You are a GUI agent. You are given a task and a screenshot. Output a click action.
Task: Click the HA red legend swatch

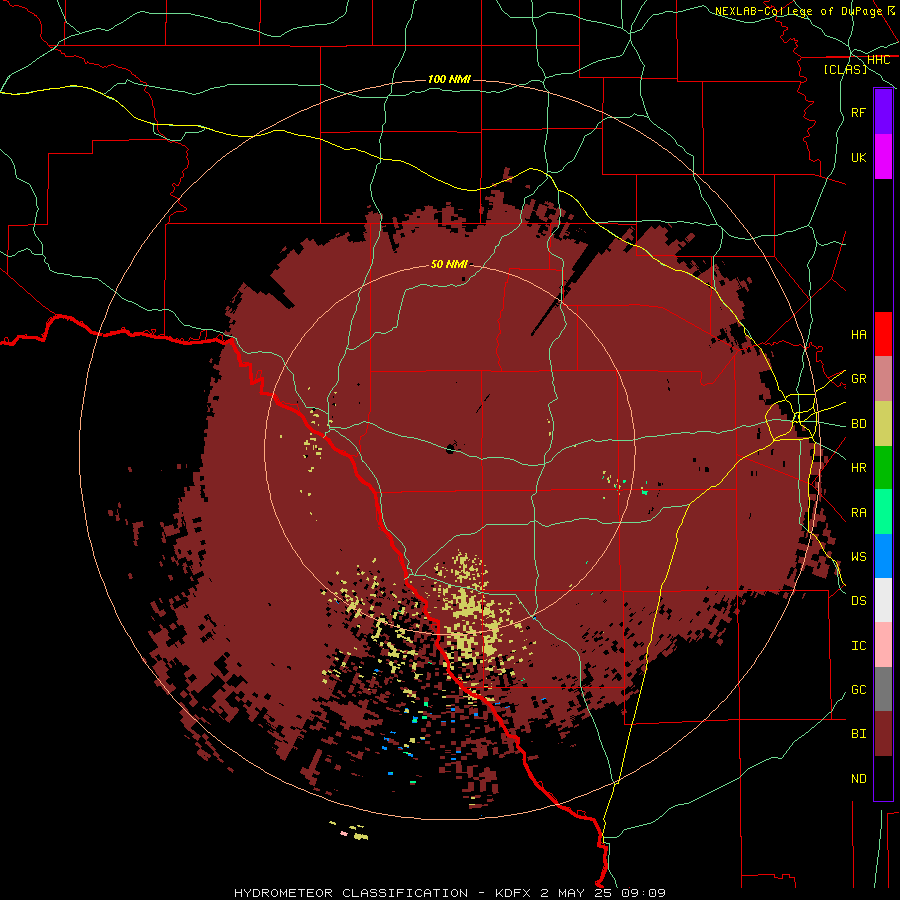coord(883,334)
